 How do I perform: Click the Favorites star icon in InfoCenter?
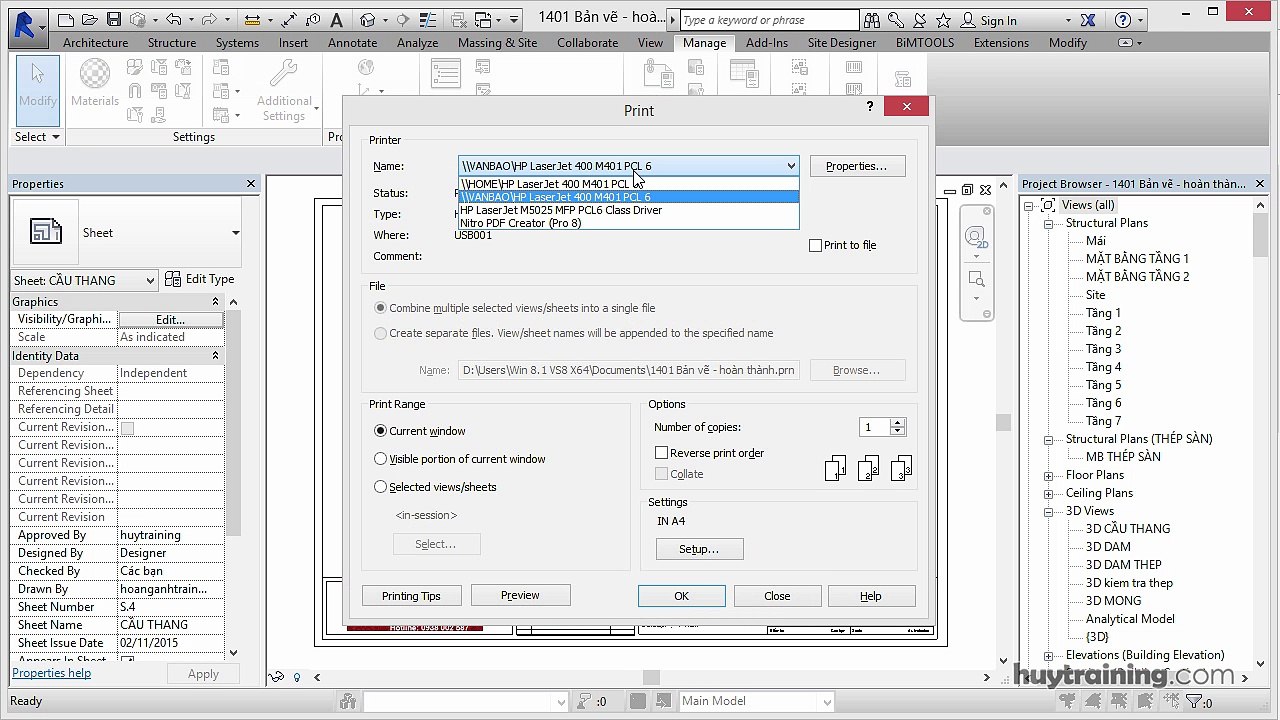[941, 20]
